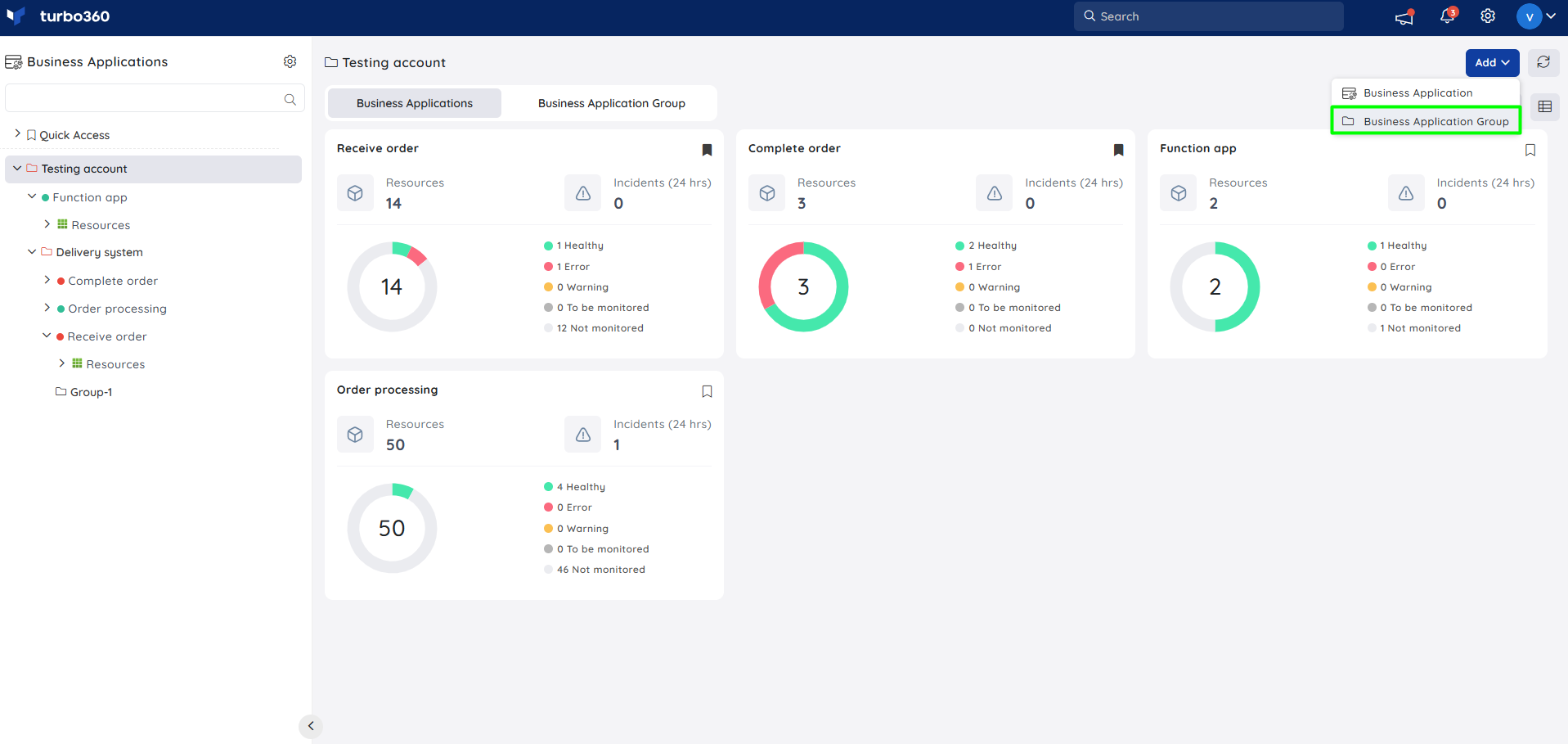Remove bookmark on Receive order card
This screenshot has width=1568, height=744.
coord(707,150)
